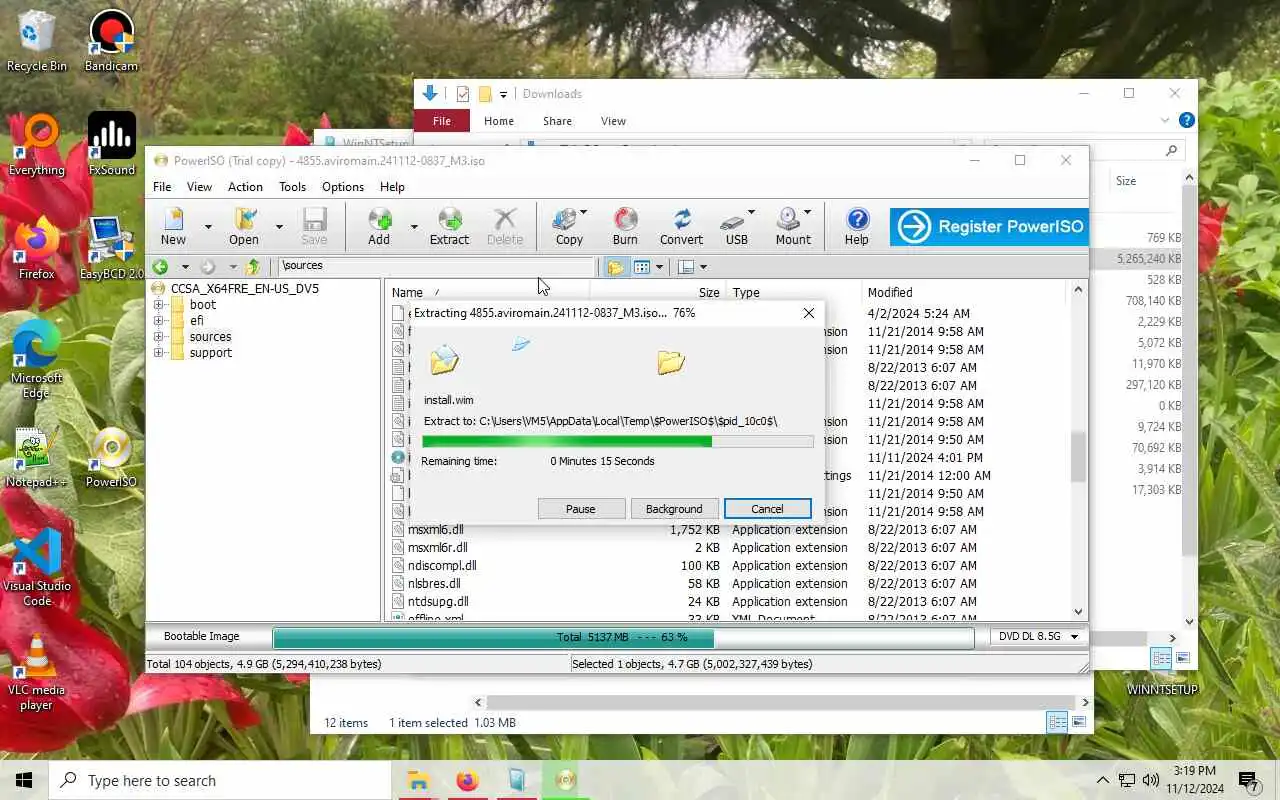
Task: Click the Add files toolbar icon
Action: 379,226
